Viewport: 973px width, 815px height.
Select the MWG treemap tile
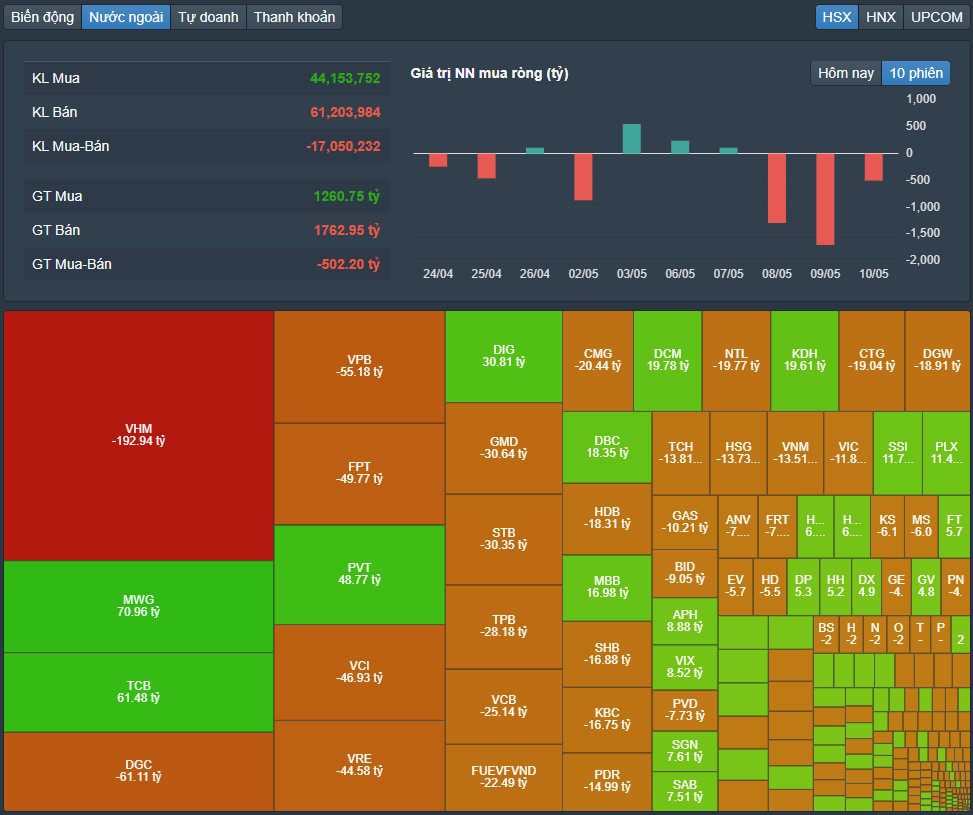click(138, 606)
